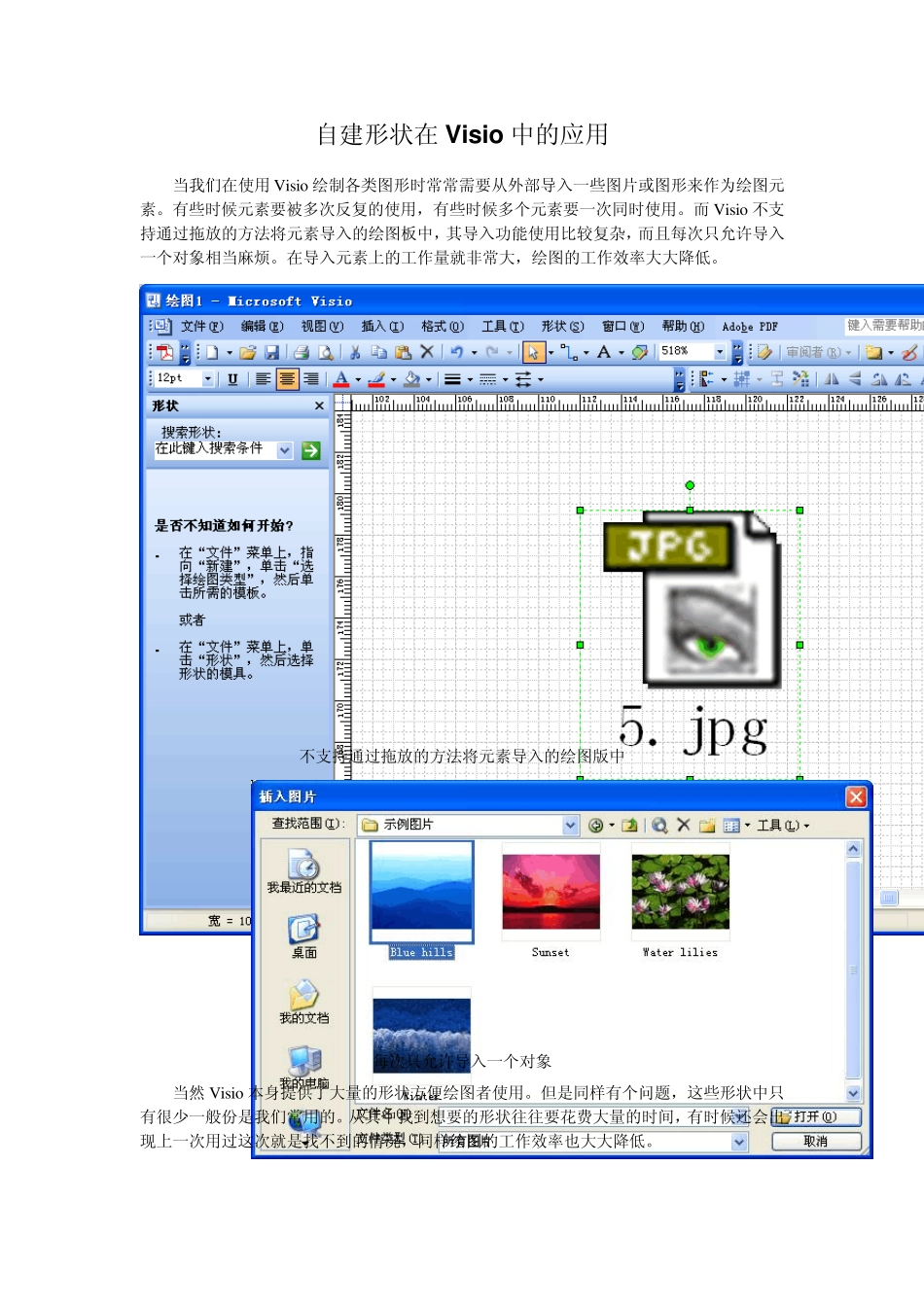Open the 12pt font size dropdown
Image resolution: width=924 pixels, height=1307 pixels.
coord(207,379)
